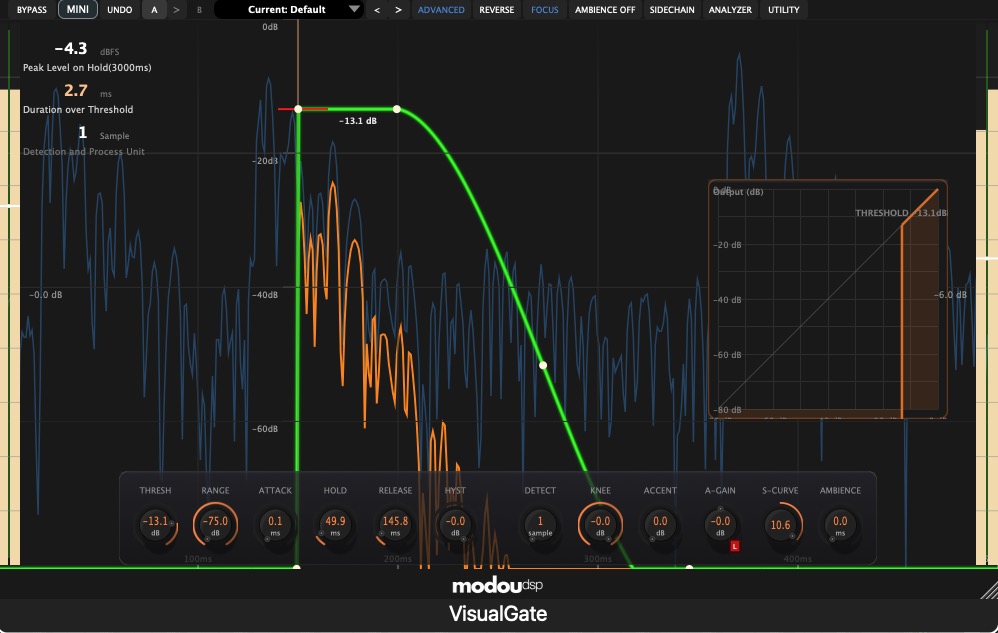Go to the previous preset with the < arrow
The image size is (998, 633).
point(377,10)
